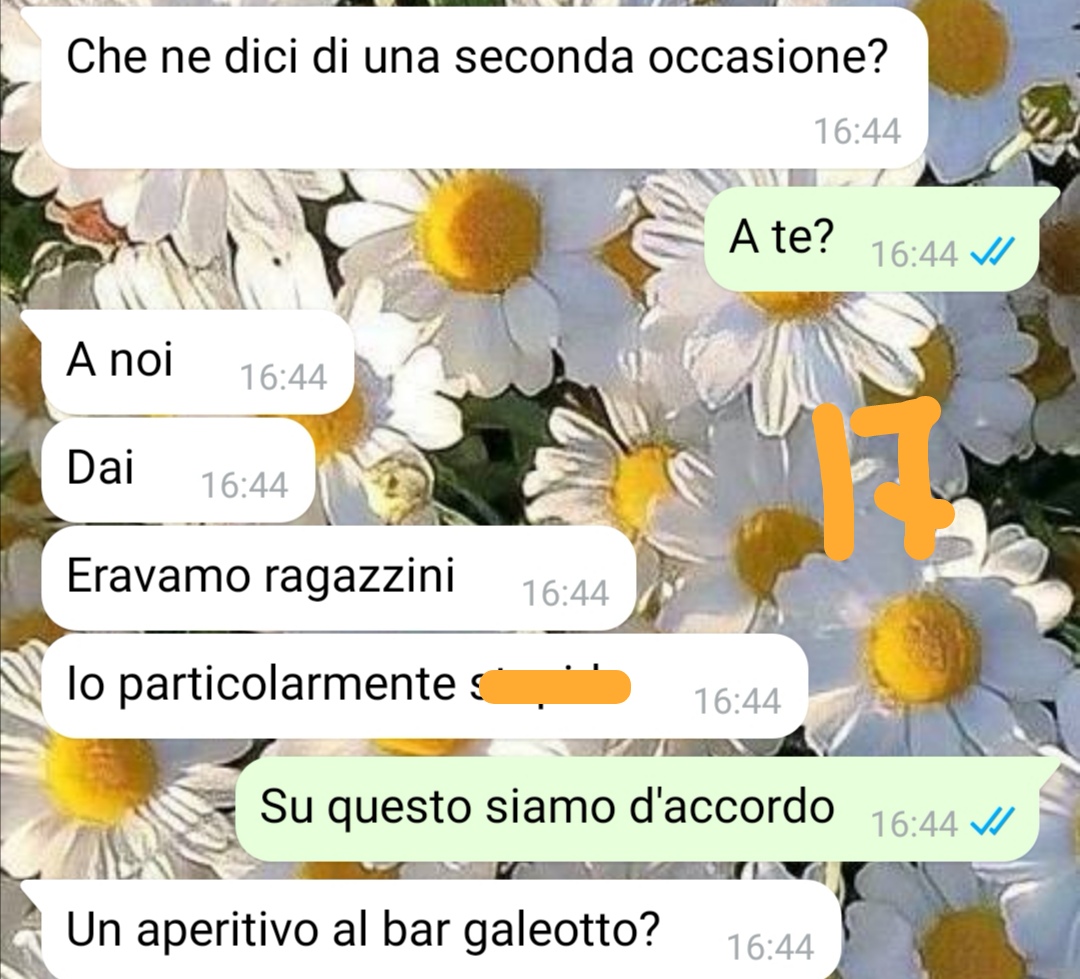Tap the 16:44 timestamp of the first message
Viewport: 1080px width, 979px height.
click(x=858, y=131)
